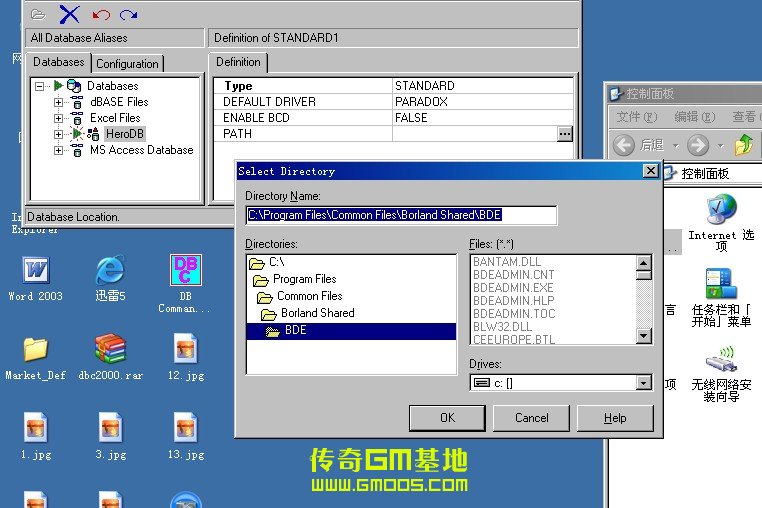Select the 1.jpg desktop file
The width and height of the screenshot is (762, 508).
tap(36, 427)
